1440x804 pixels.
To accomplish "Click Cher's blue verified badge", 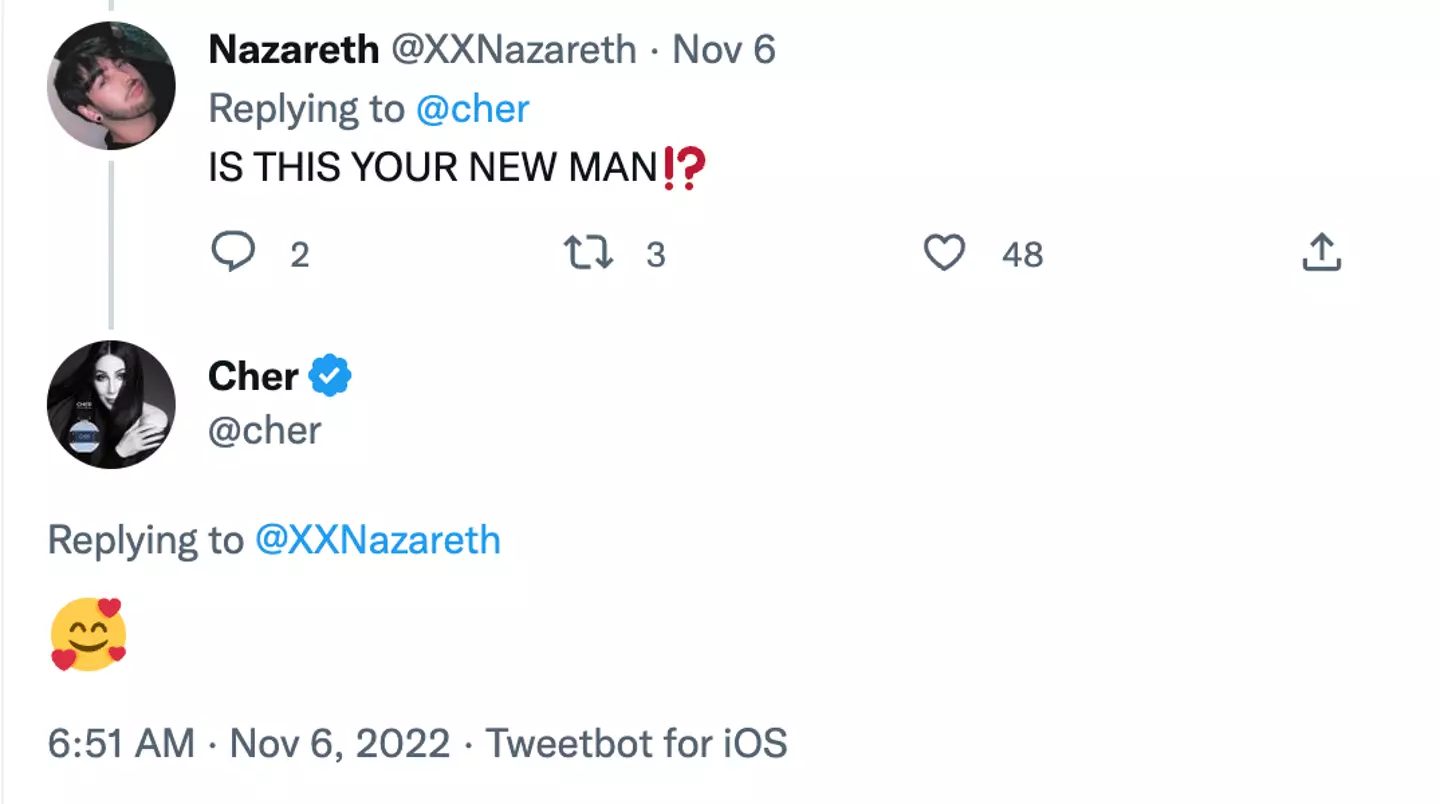I will coord(330,377).
